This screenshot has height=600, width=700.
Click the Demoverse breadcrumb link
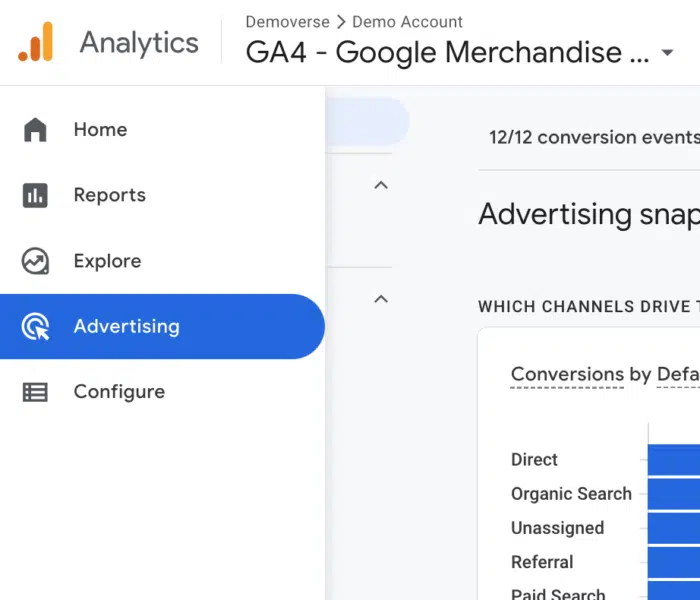[x=288, y=22]
